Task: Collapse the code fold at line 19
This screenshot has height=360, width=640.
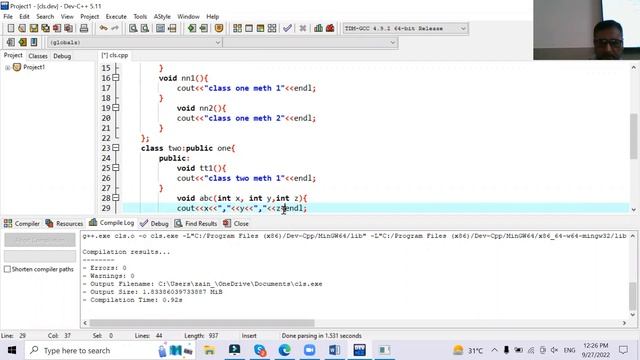Action: [116, 108]
